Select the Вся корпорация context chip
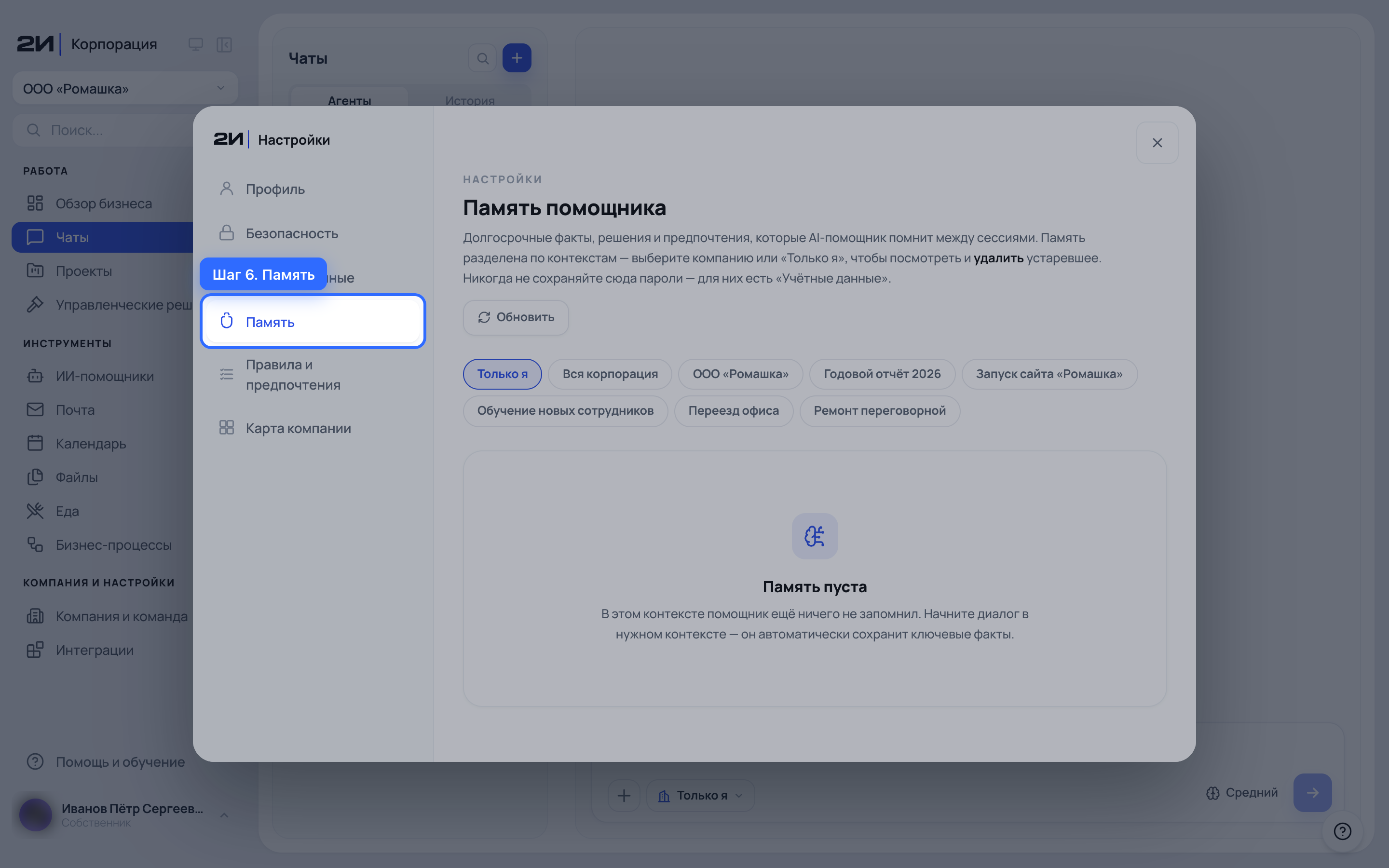 point(610,374)
